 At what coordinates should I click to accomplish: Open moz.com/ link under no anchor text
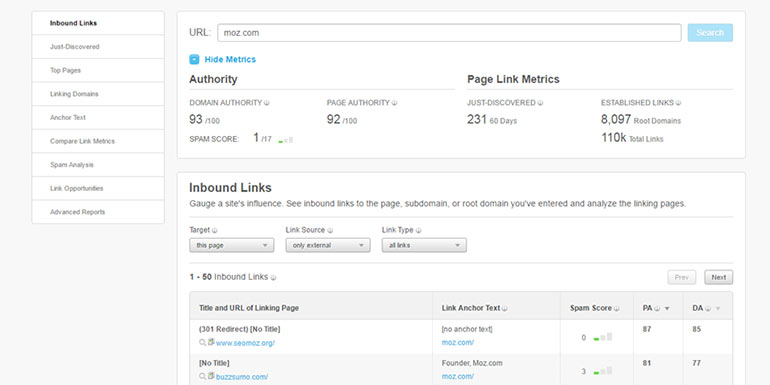point(458,343)
